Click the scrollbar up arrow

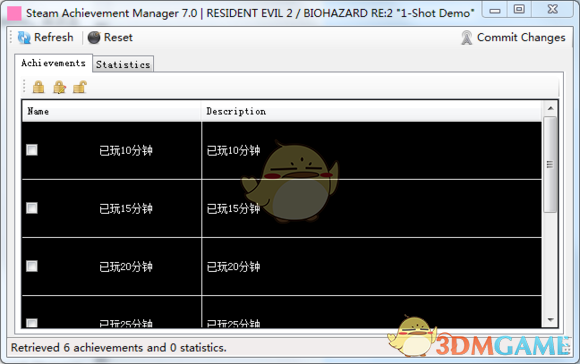[550, 108]
